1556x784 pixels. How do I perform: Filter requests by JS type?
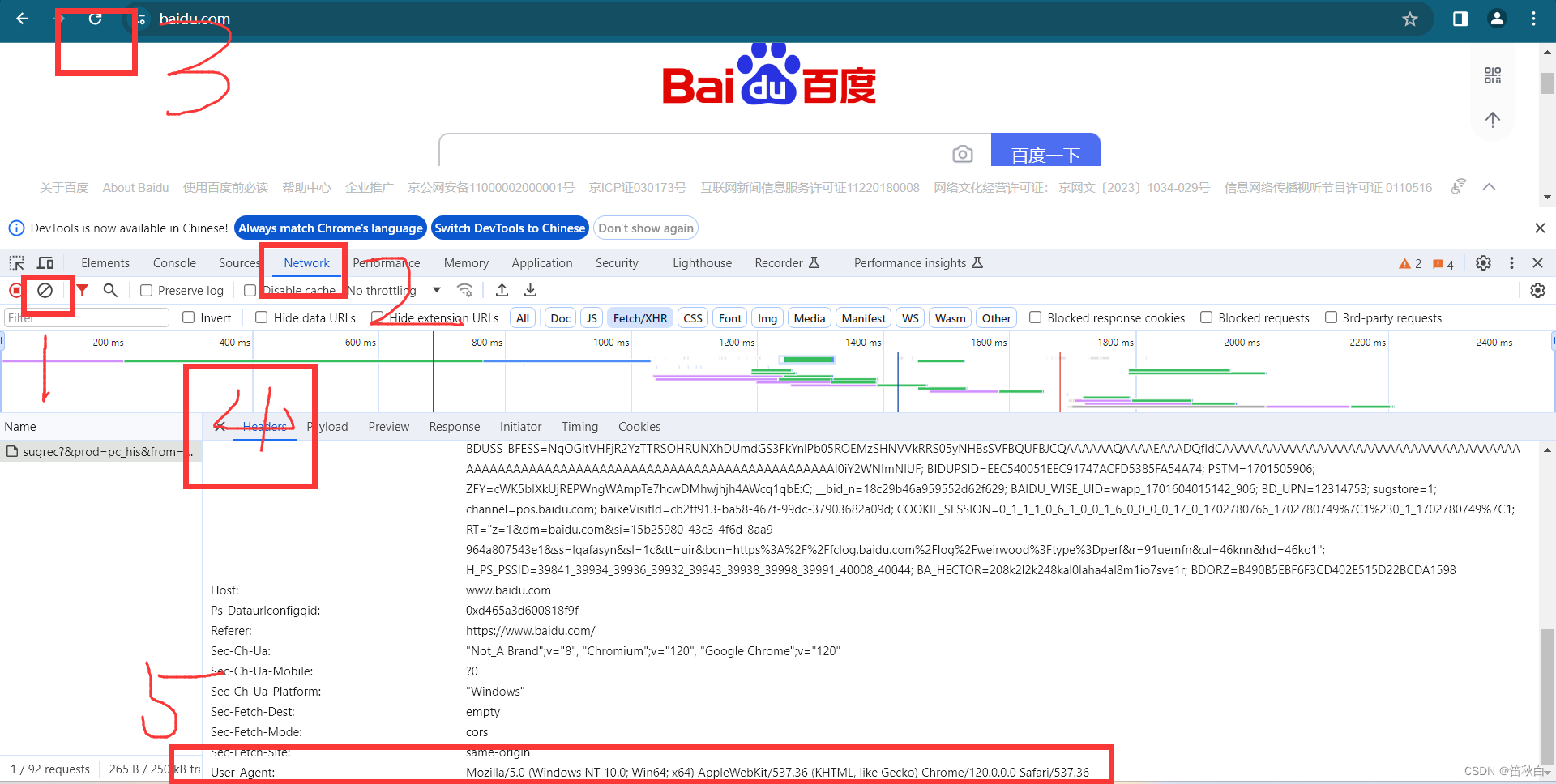[592, 318]
